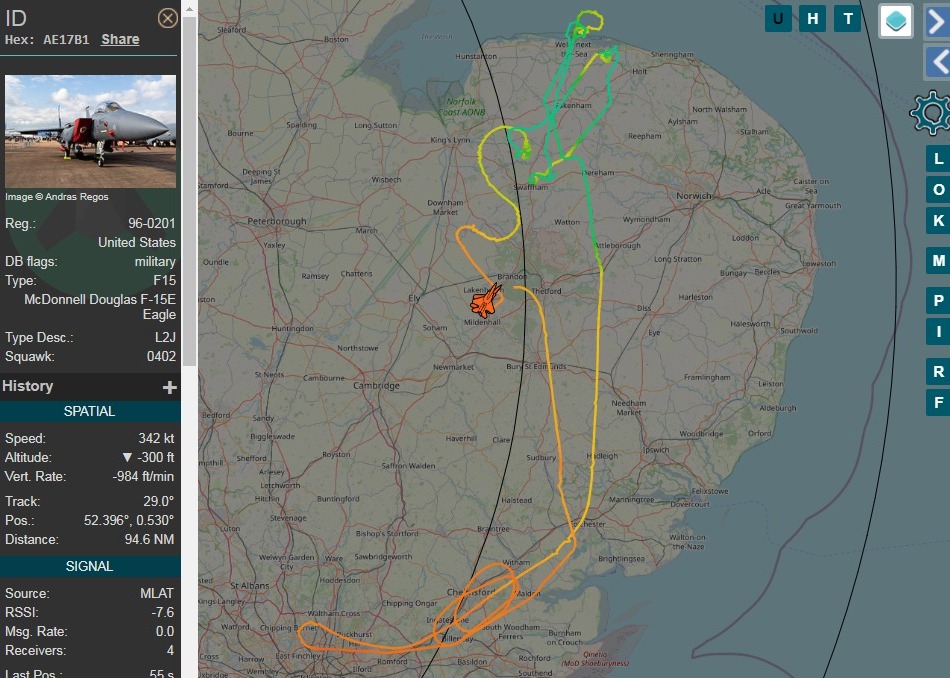Viewport: 950px width, 678px height.
Task: Open the map layers selector icon
Action: [895, 21]
